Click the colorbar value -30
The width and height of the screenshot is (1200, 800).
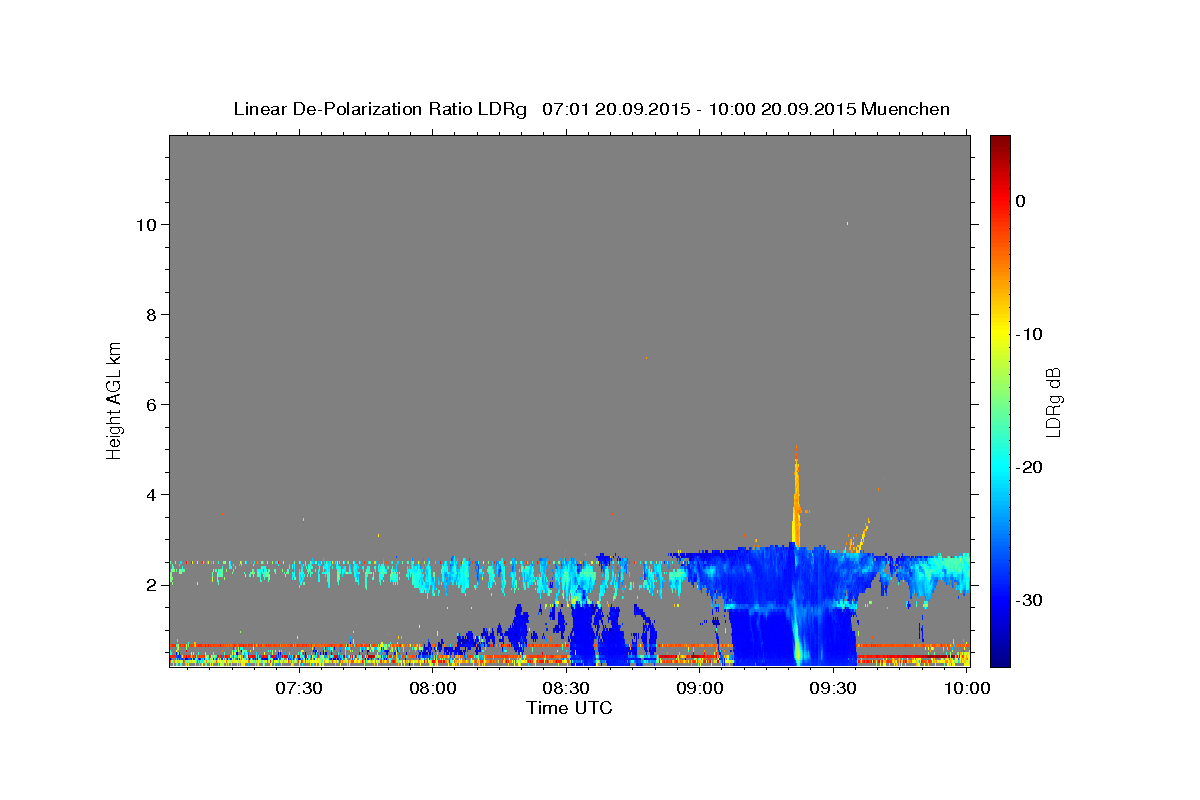(x=1029, y=600)
